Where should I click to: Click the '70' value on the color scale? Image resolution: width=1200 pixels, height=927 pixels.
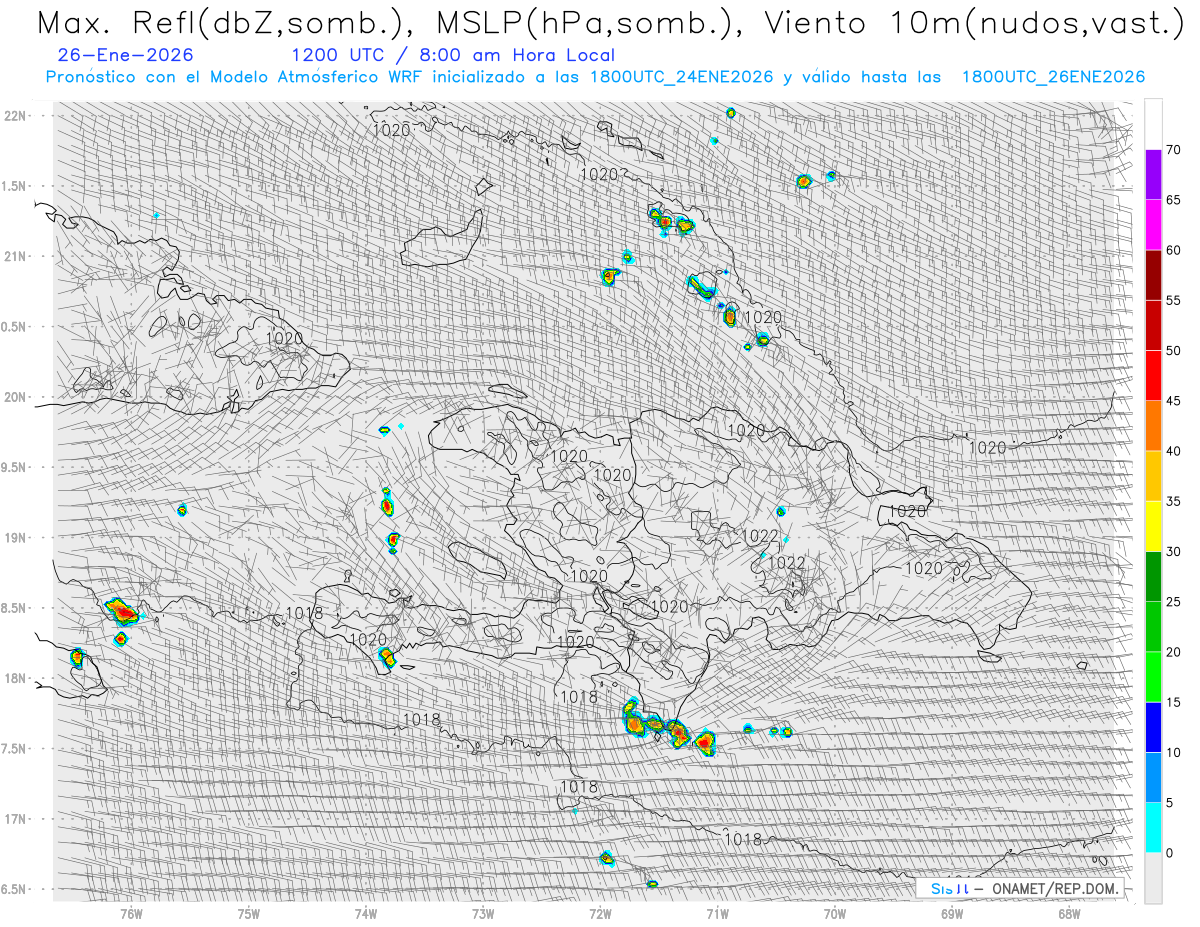coord(1174,150)
